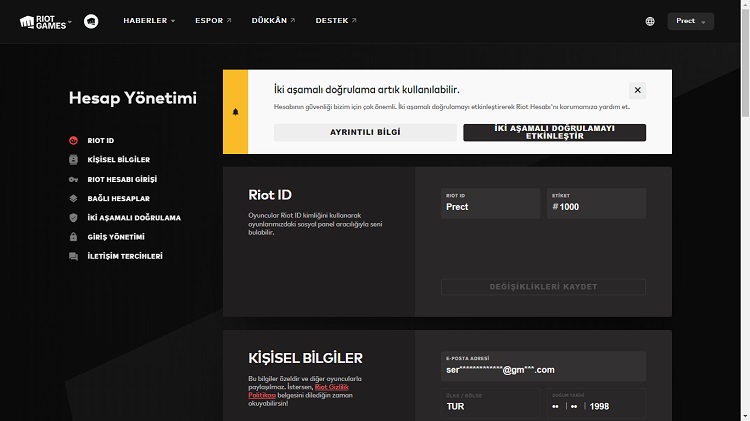Open the language globe icon
The height and width of the screenshot is (421, 750).
(650, 21)
